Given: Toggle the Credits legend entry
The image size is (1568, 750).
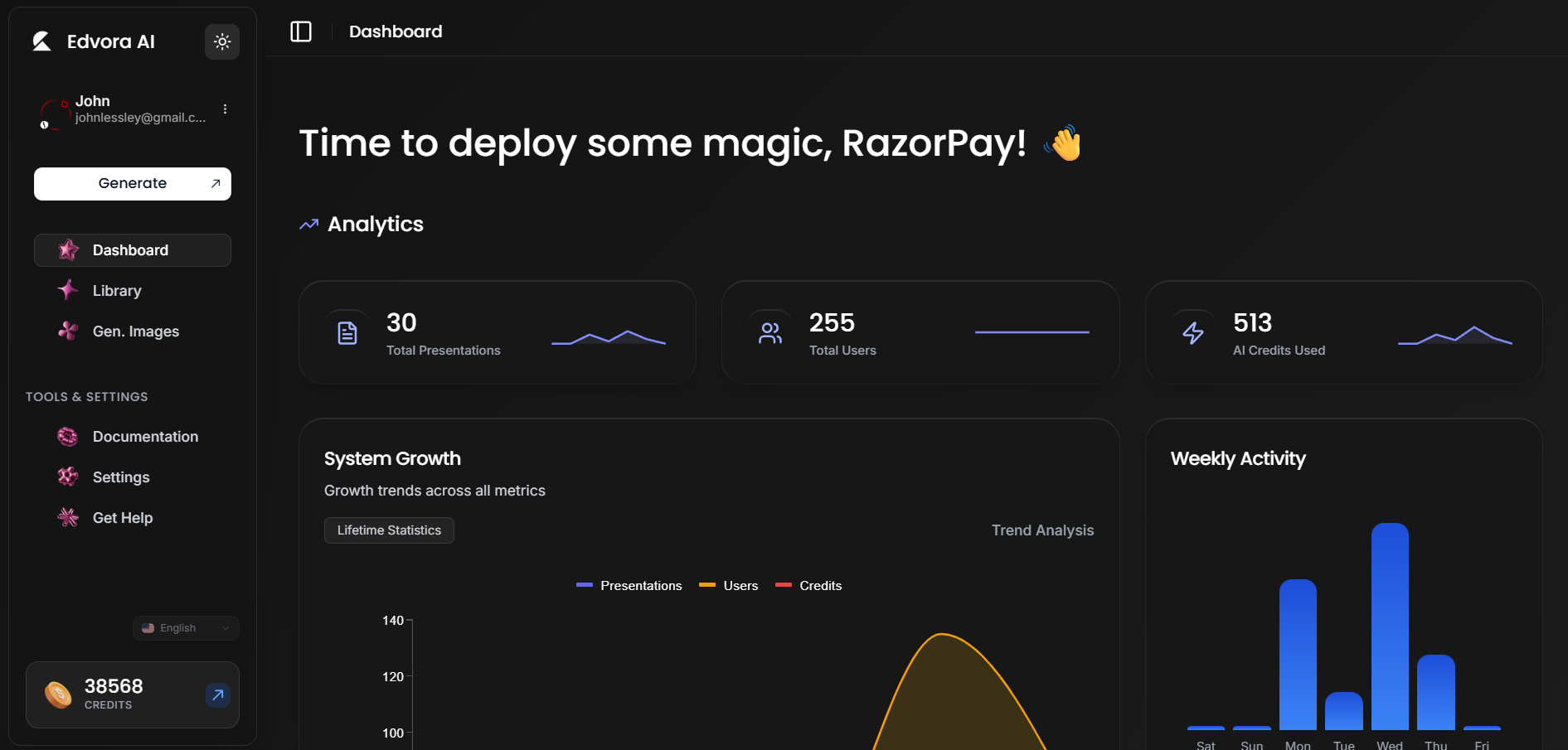Looking at the screenshot, I should point(808,586).
